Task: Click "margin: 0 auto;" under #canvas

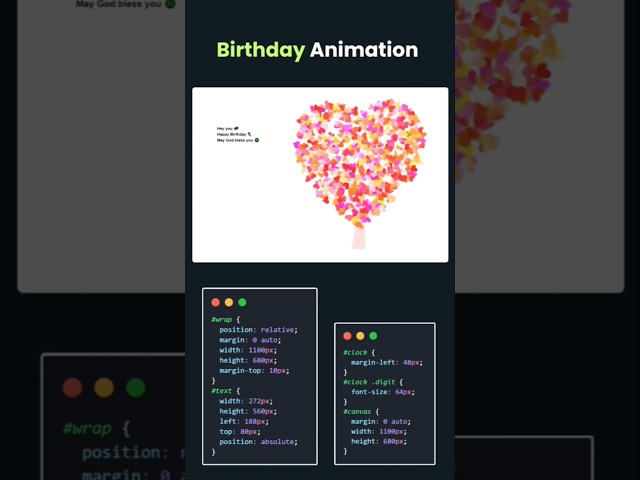Action: (381, 421)
